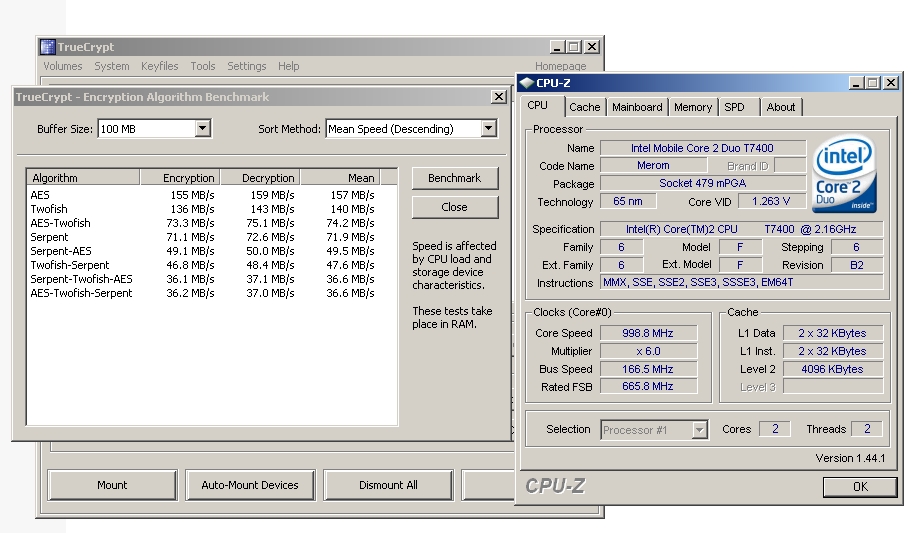
Task: Open the Volumes menu in TrueCrypt
Action: [x=62, y=66]
